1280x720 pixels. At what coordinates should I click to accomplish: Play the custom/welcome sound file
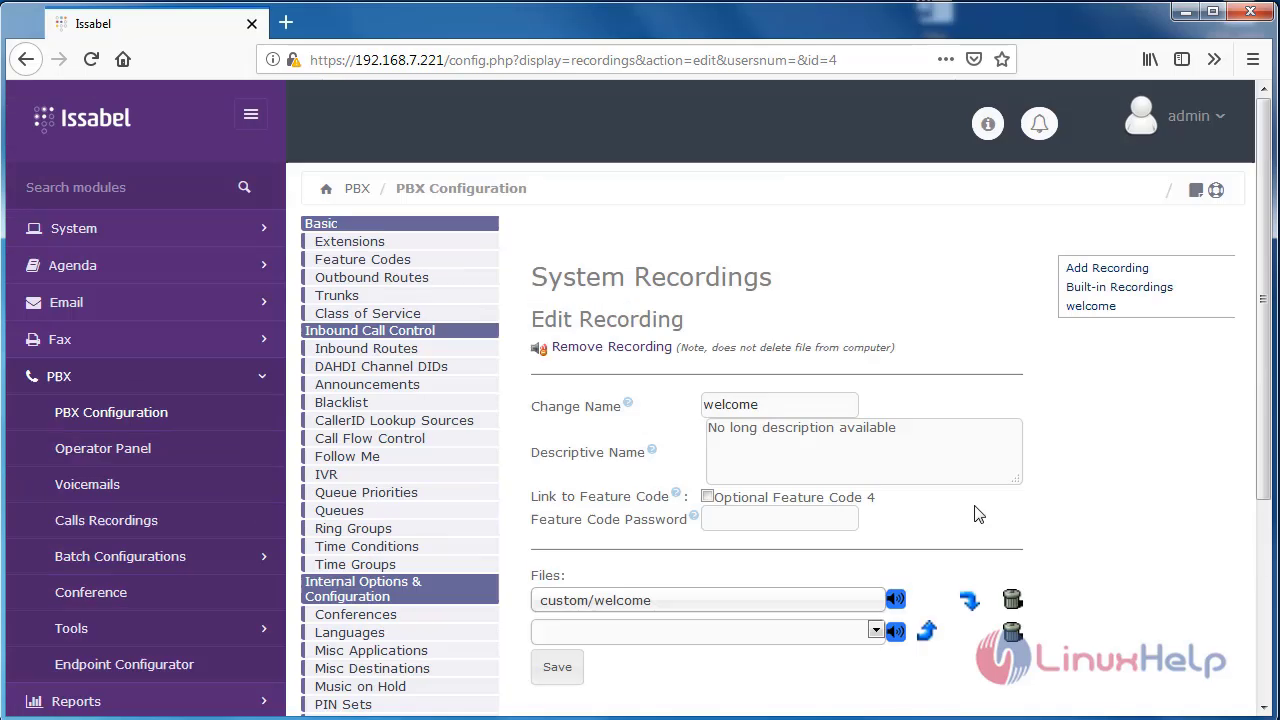[x=895, y=599]
